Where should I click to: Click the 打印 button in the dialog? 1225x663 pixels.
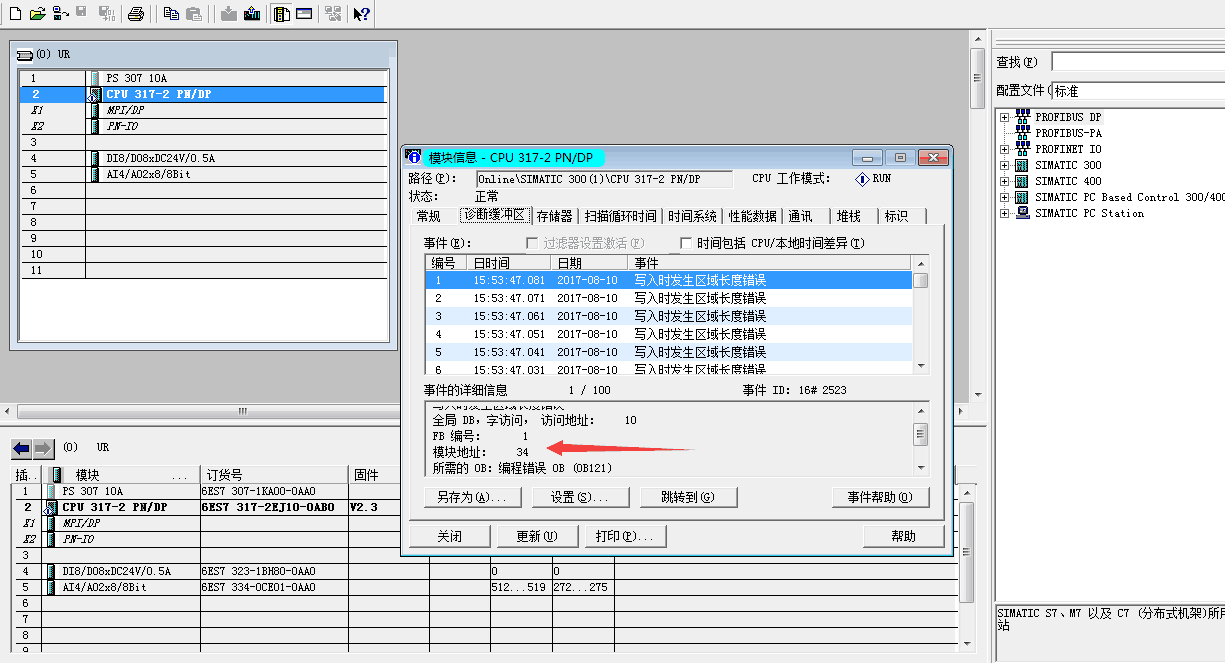[624, 536]
